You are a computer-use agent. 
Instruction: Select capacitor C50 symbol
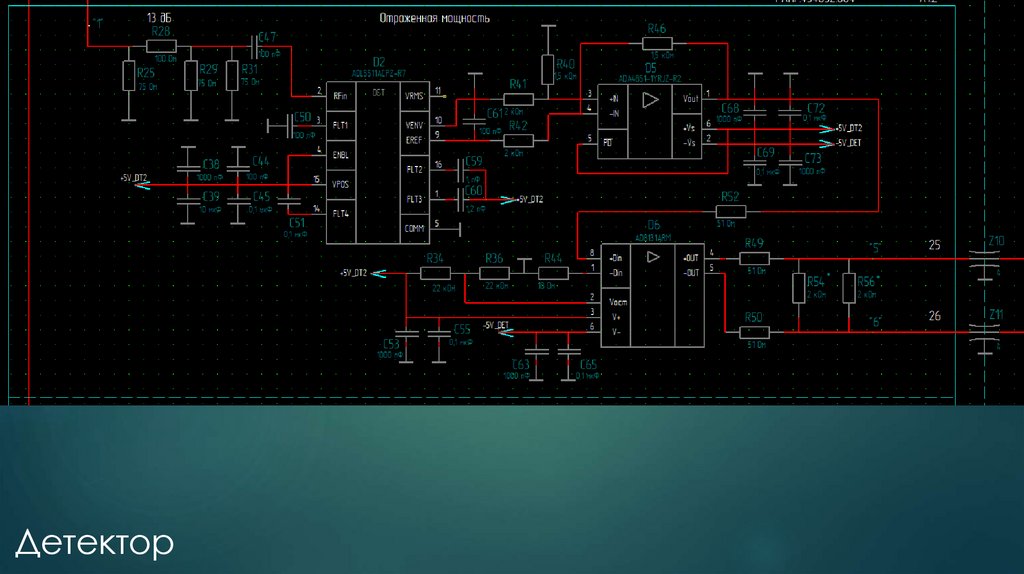[289, 126]
